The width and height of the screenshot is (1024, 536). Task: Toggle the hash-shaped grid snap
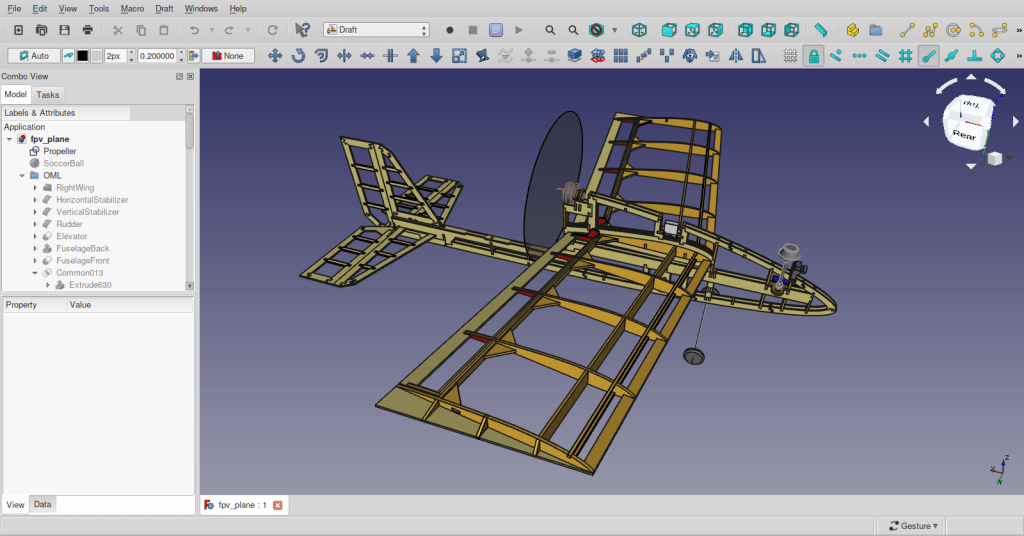[x=905, y=56]
